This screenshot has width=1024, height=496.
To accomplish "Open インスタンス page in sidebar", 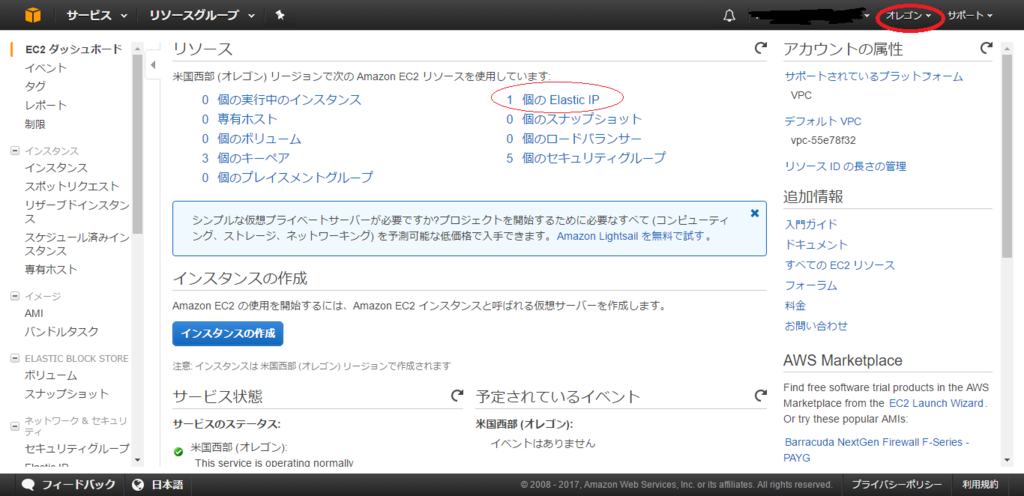I will coord(56,168).
